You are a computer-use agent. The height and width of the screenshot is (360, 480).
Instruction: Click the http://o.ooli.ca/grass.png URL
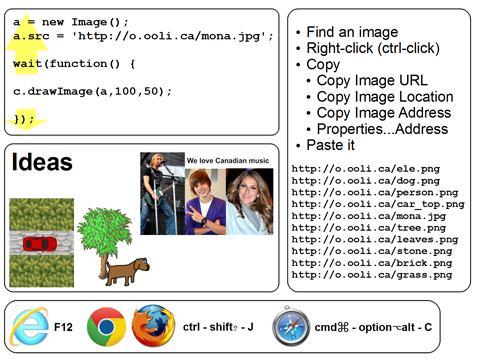pyautogui.click(x=372, y=275)
